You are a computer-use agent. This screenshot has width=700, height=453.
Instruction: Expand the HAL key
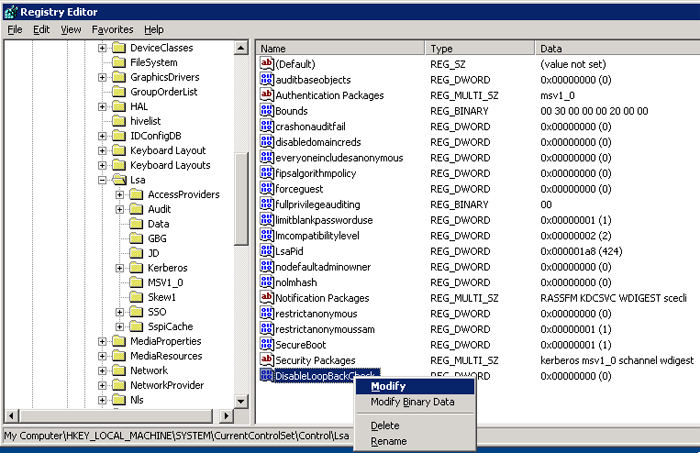point(102,107)
